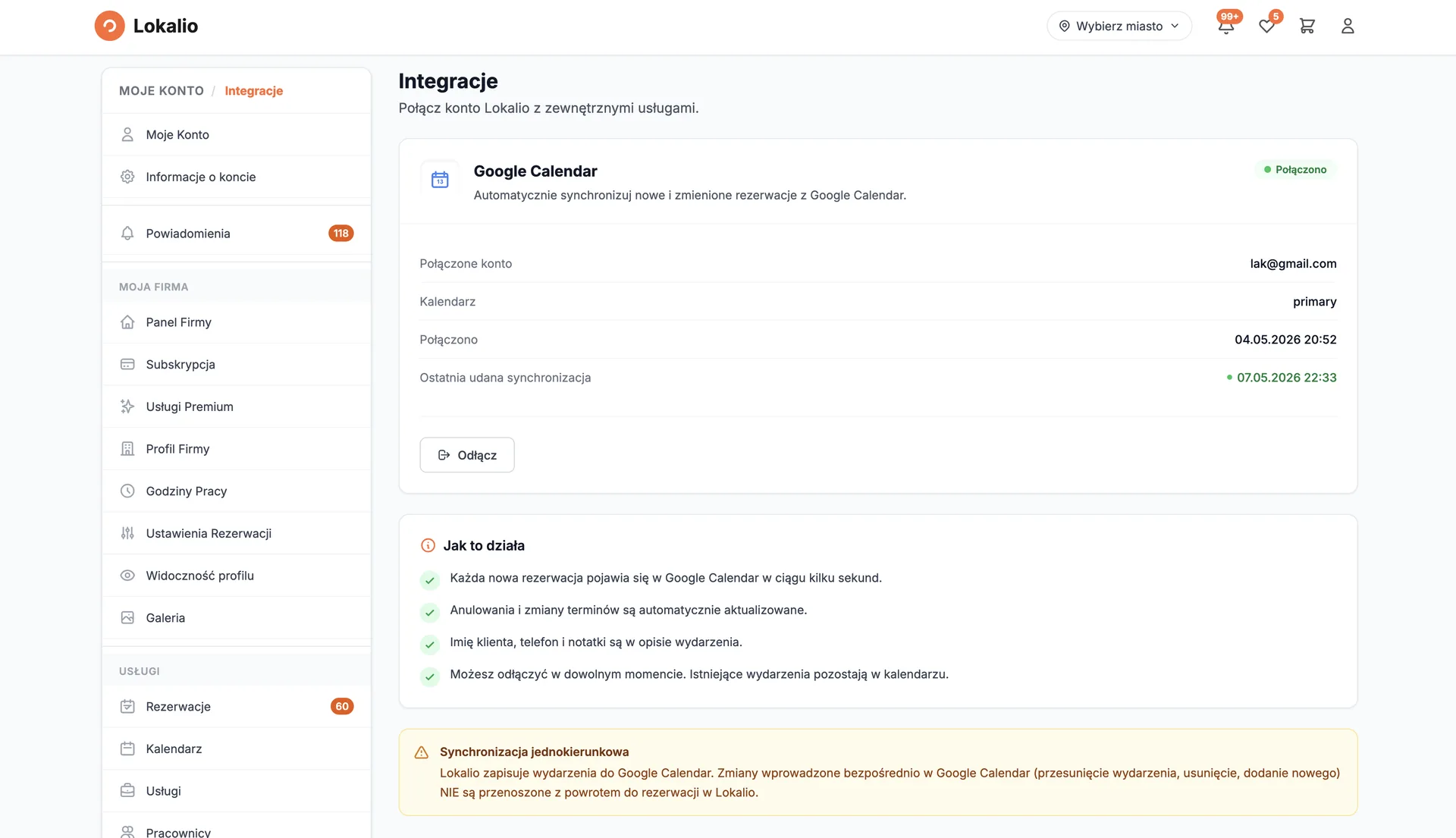Open the user profile icon

(1348, 26)
